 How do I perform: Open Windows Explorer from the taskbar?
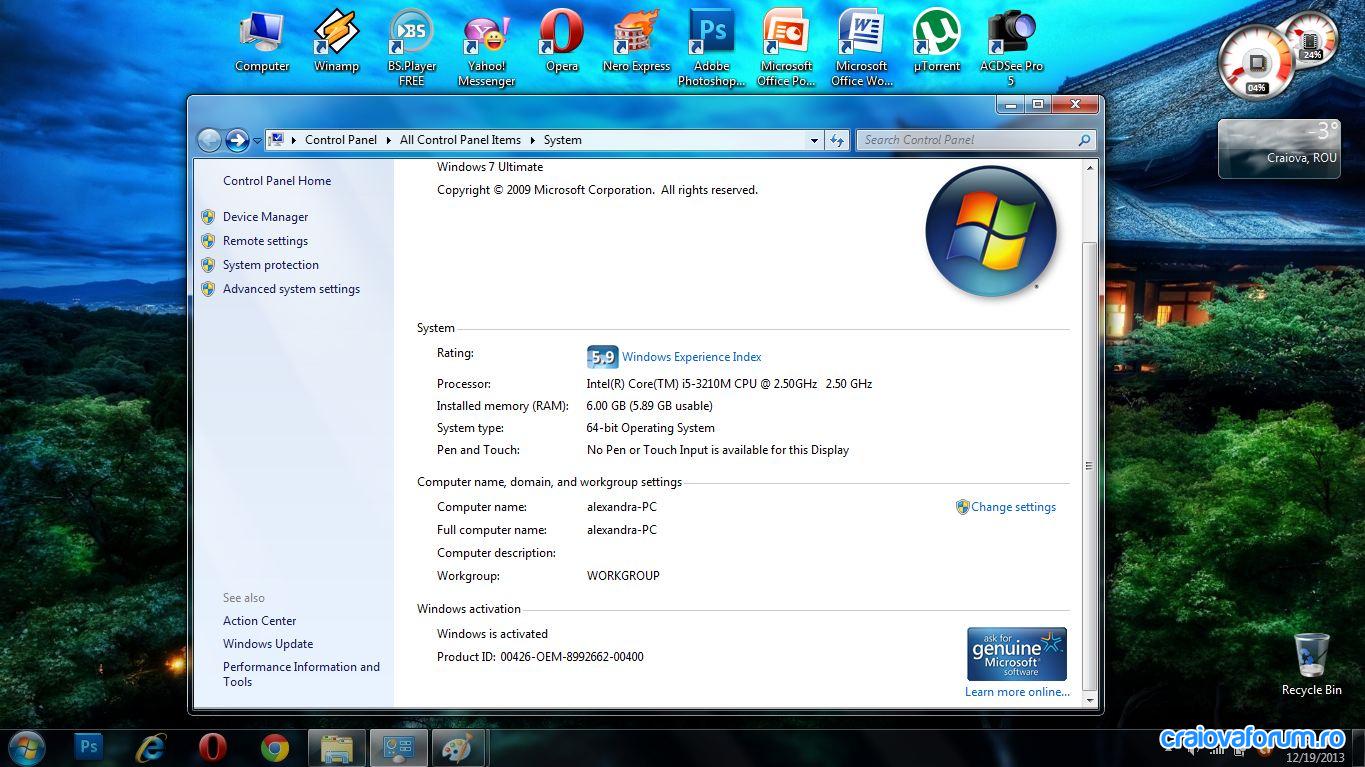(x=336, y=747)
